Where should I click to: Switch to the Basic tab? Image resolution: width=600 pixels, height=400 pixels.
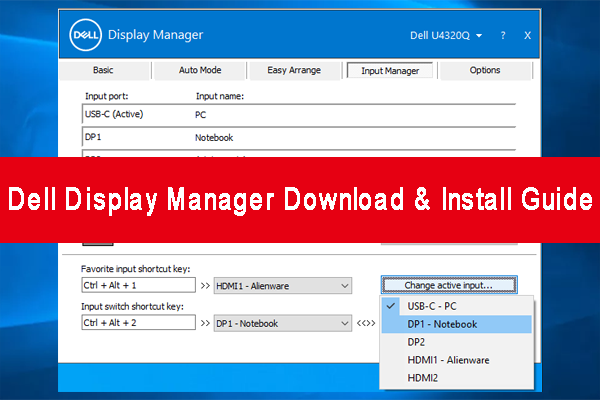103,70
